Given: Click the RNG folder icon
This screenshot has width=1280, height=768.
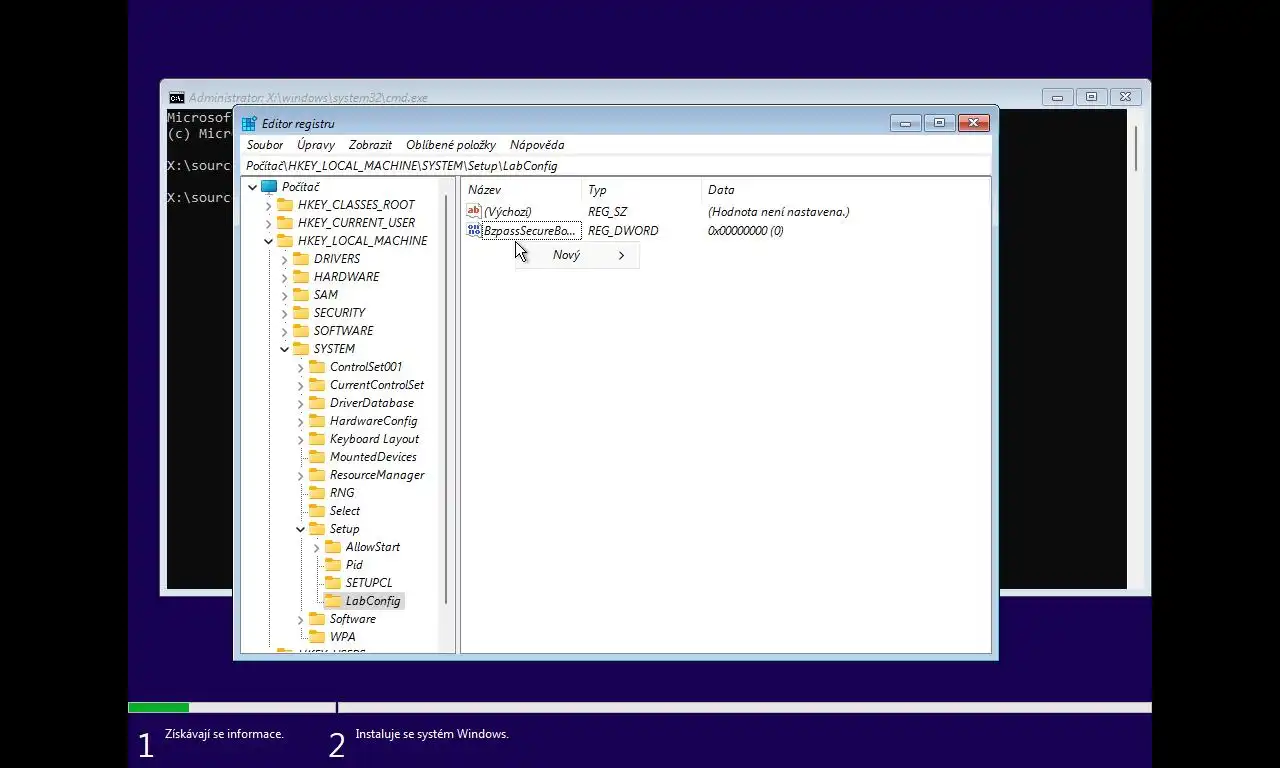Looking at the screenshot, I should point(317,493).
